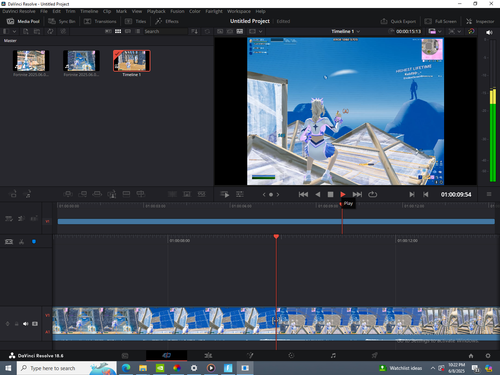This screenshot has height=375, width=500.
Task: Open the Timeline menu
Action: point(89,11)
